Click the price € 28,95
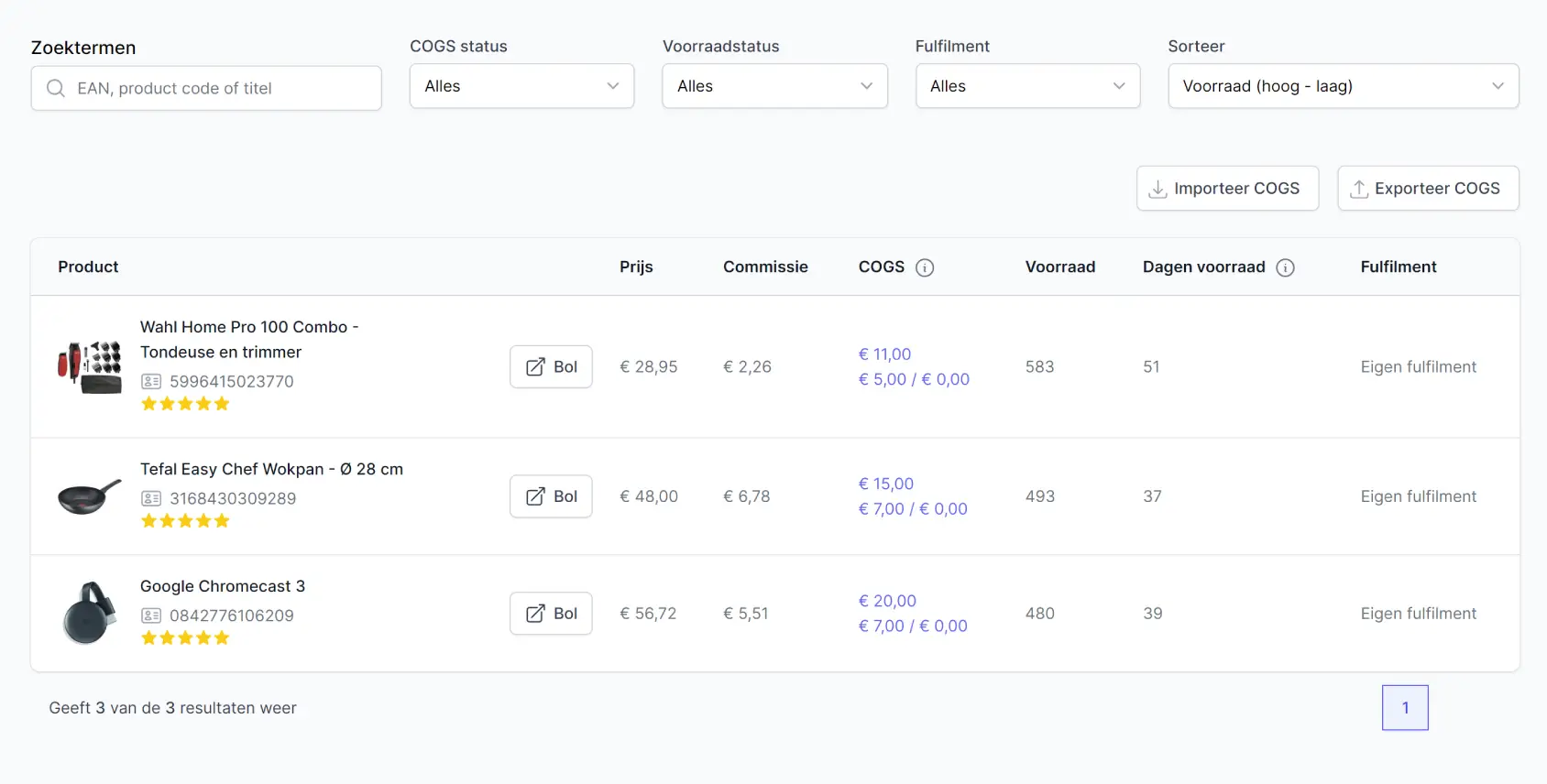 tap(649, 366)
